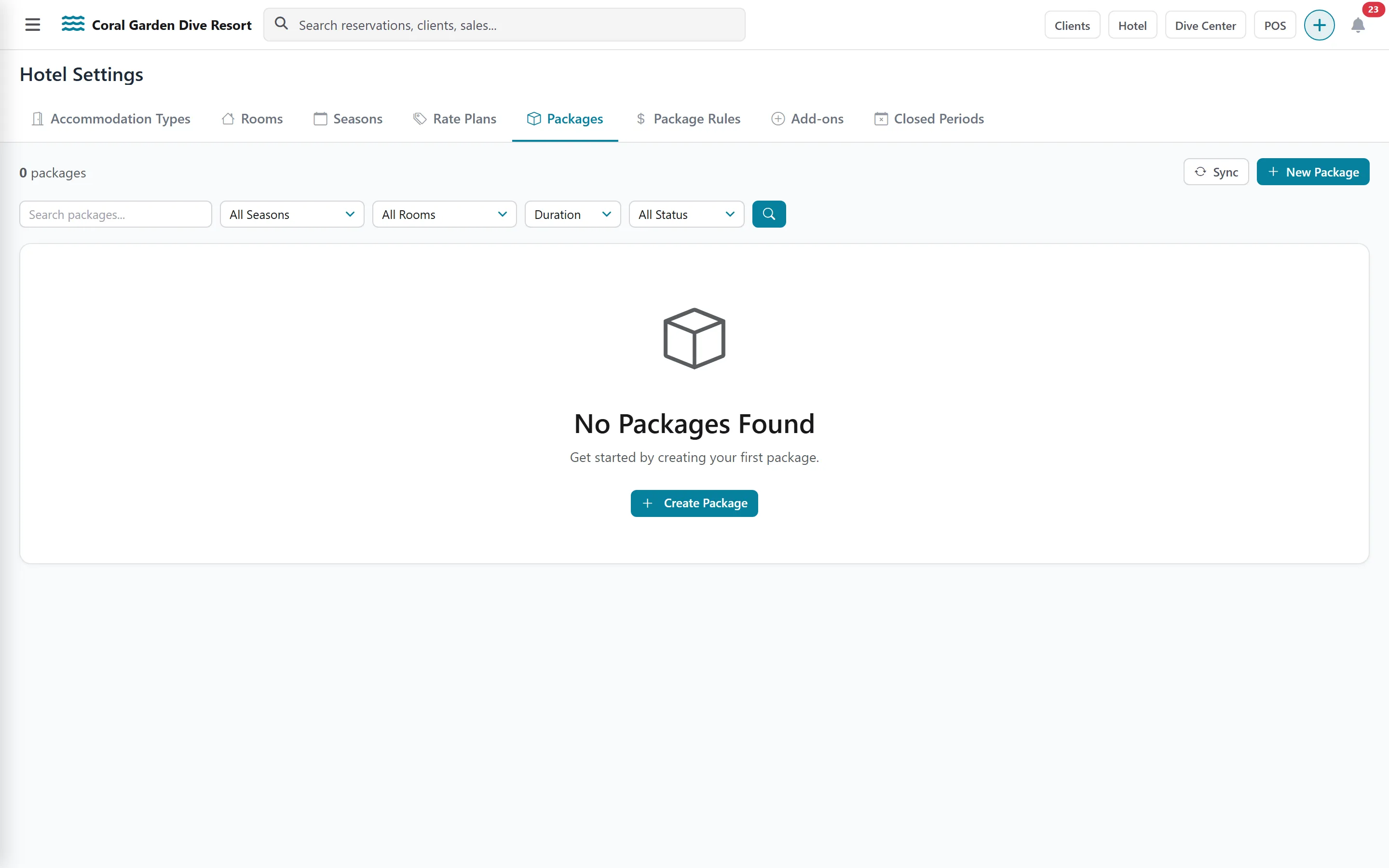Screen dimensions: 1389x868
Task: Run the package filter search button
Action: click(x=769, y=214)
